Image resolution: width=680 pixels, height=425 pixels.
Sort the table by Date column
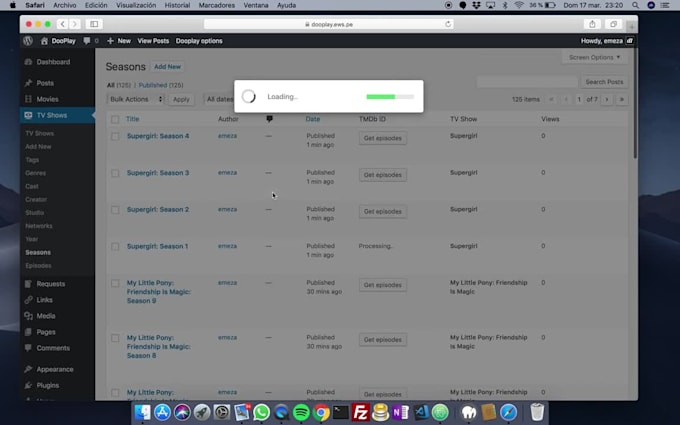pos(313,119)
